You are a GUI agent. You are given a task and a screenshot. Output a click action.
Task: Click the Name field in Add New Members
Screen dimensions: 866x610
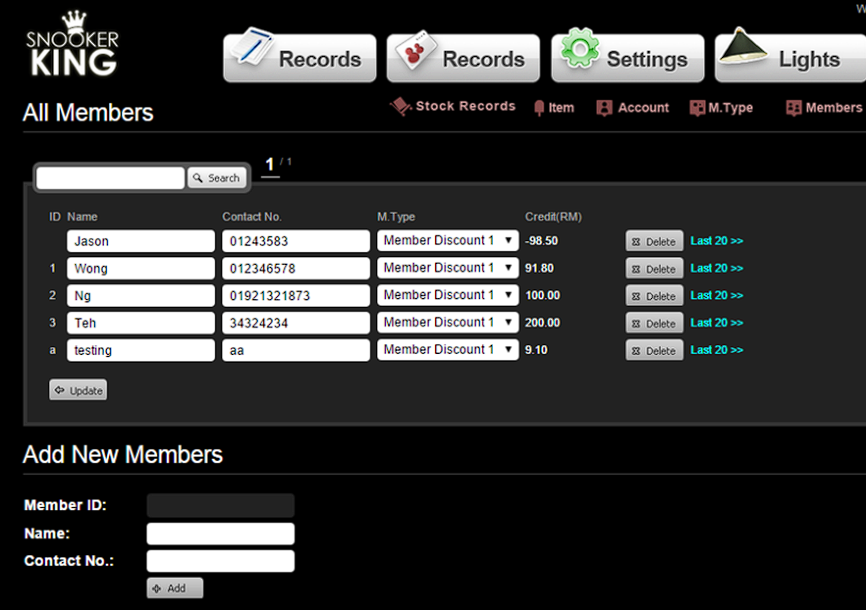220,534
